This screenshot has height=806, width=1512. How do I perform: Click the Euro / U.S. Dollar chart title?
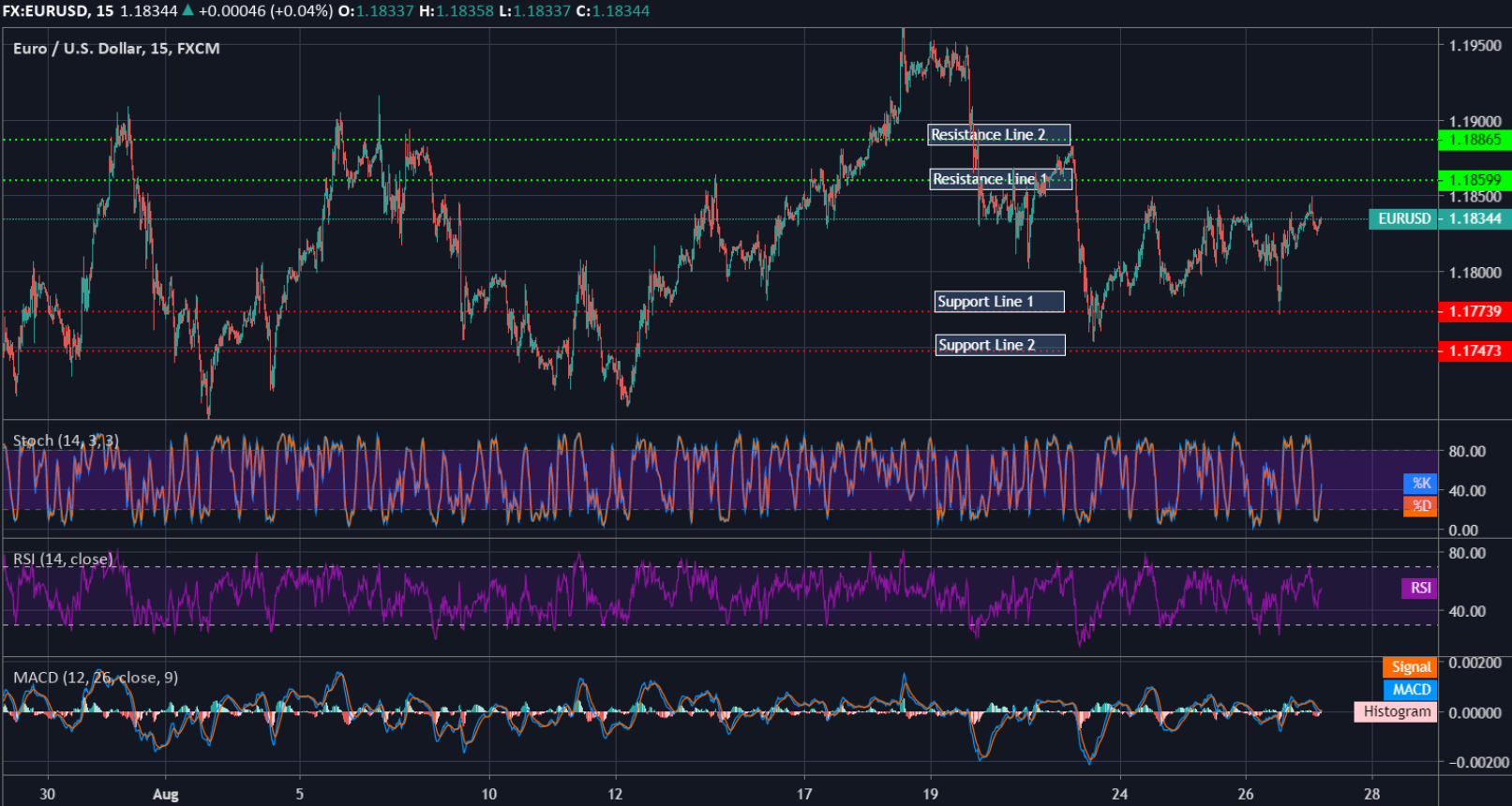(116, 49)
